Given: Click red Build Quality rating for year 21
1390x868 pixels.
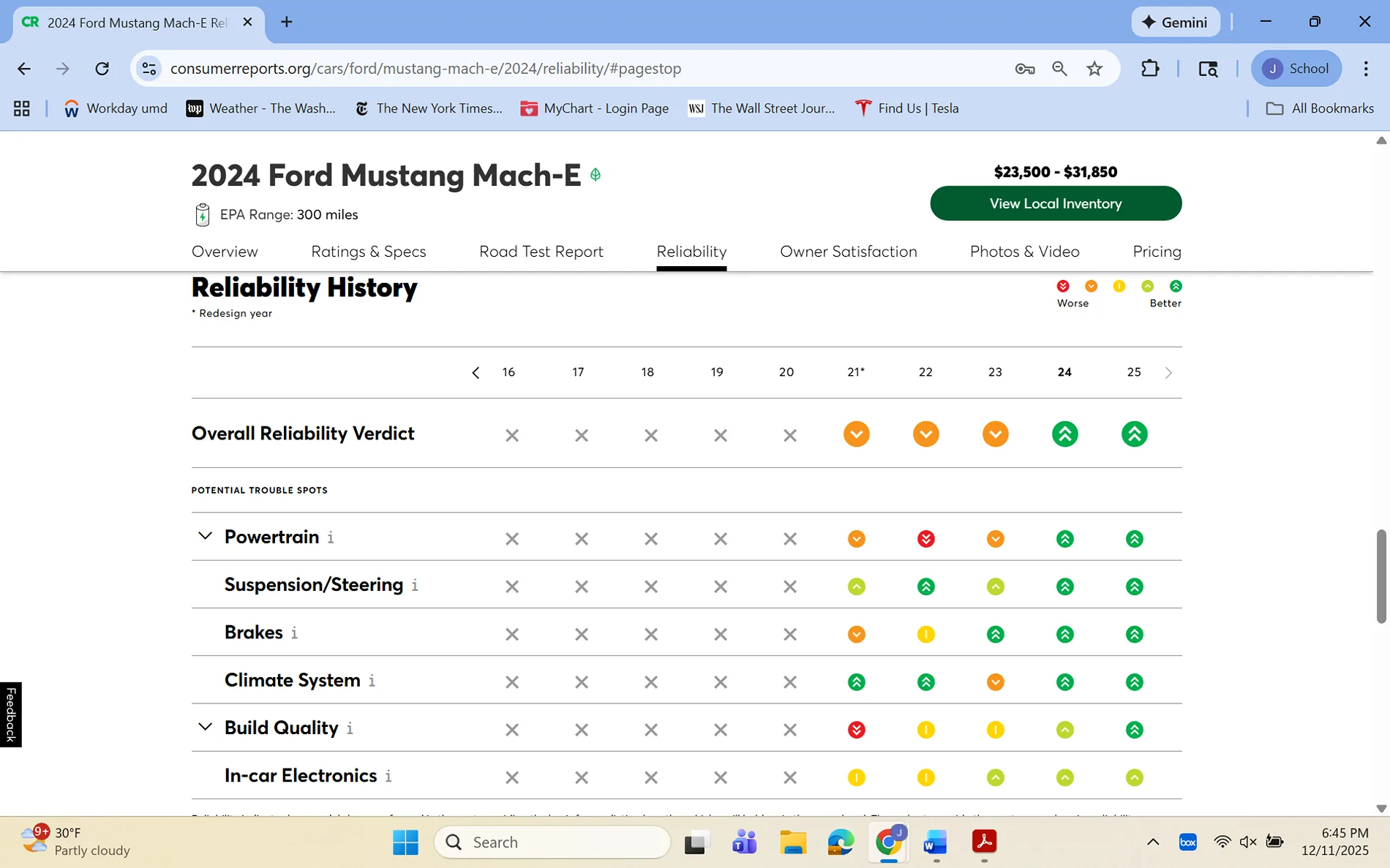Looking at the screenshot, I should point(856,730).
